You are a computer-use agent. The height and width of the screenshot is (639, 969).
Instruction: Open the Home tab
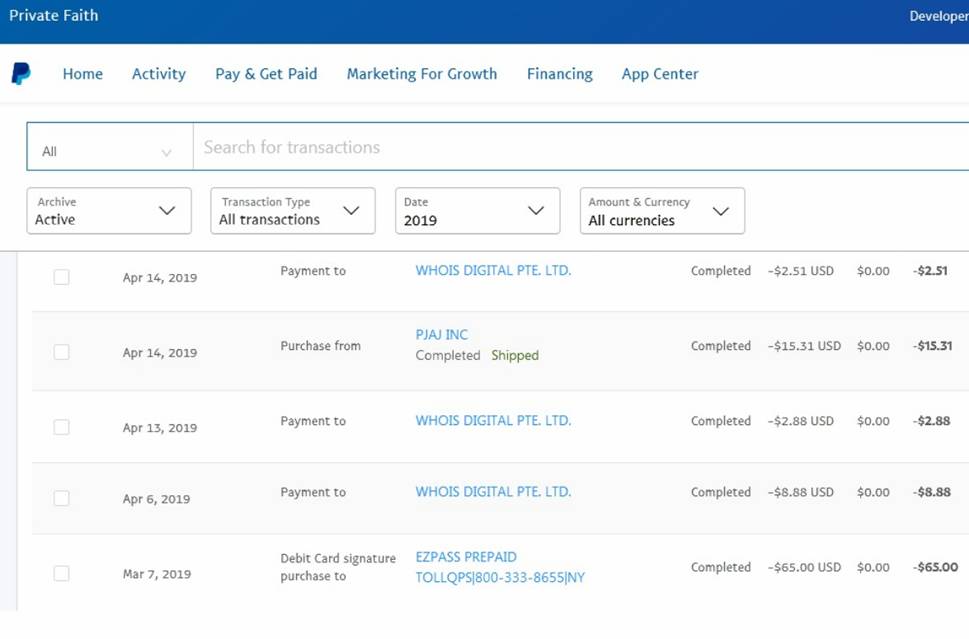coord(83,74)
